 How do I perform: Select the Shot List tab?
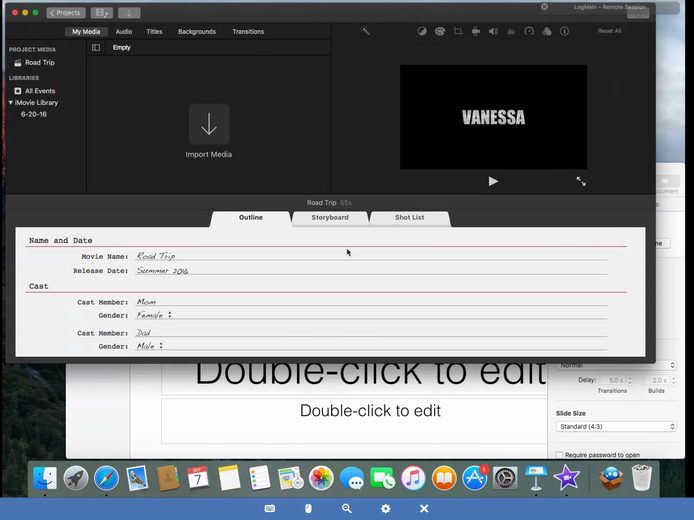tap(410, 218)
